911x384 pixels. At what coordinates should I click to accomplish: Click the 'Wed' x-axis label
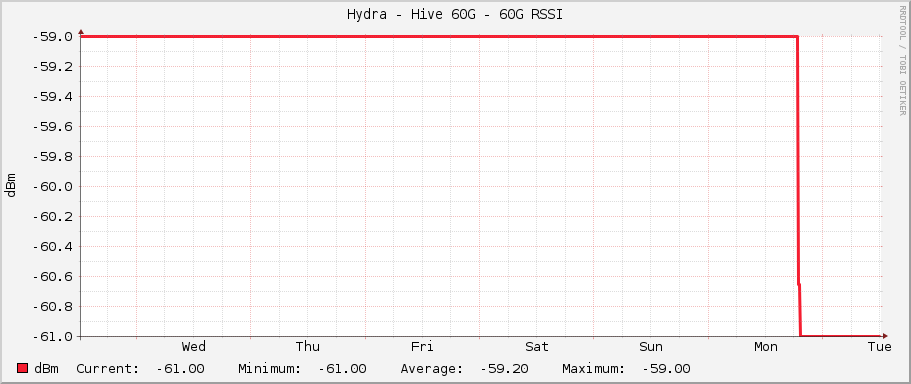pyautogui.click(x=193, y=347)
